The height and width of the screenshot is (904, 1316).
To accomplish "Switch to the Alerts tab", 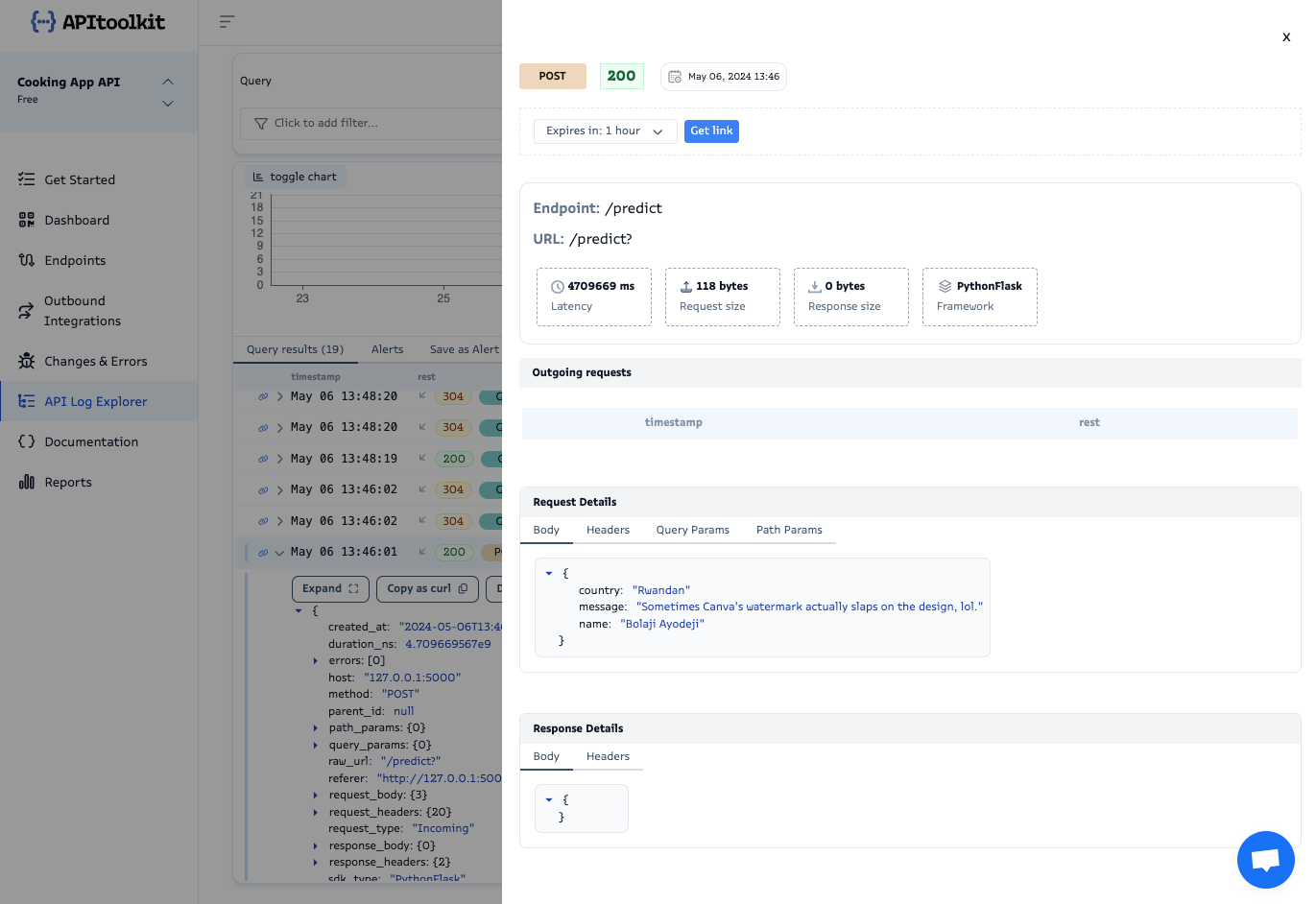I will [387, 349].
